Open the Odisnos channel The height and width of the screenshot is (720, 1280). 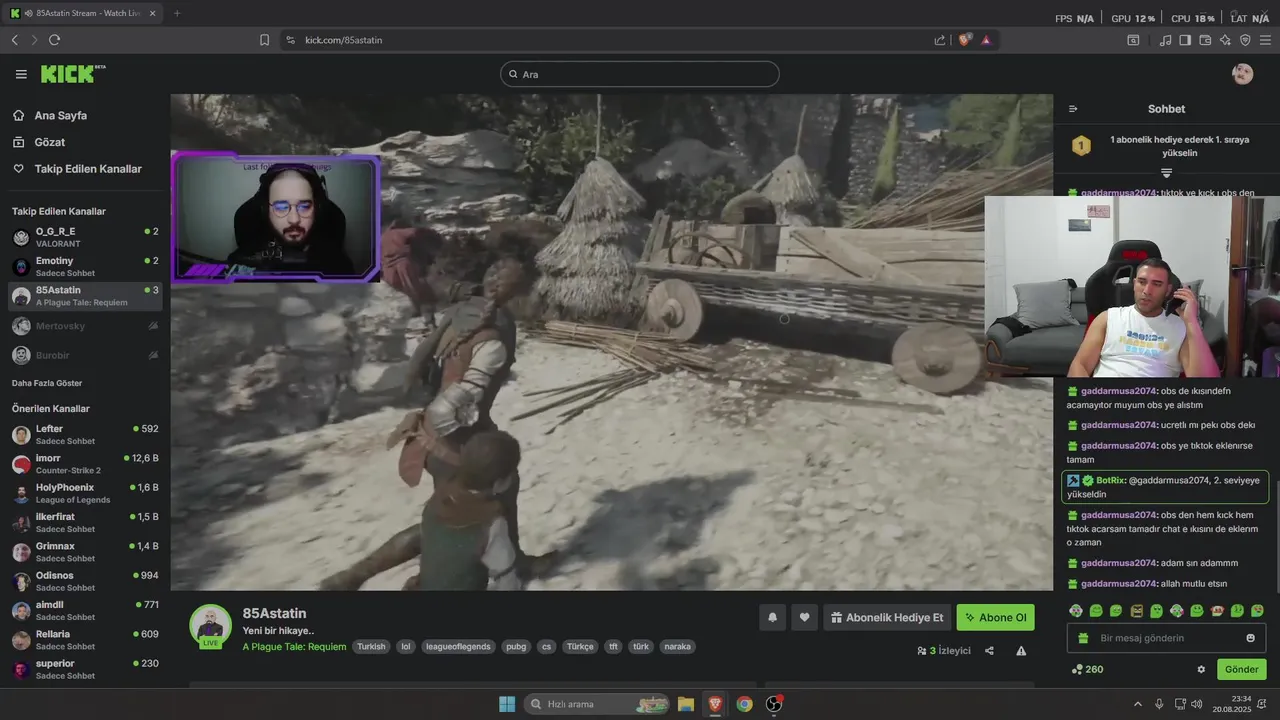click(x=85, y=581)
